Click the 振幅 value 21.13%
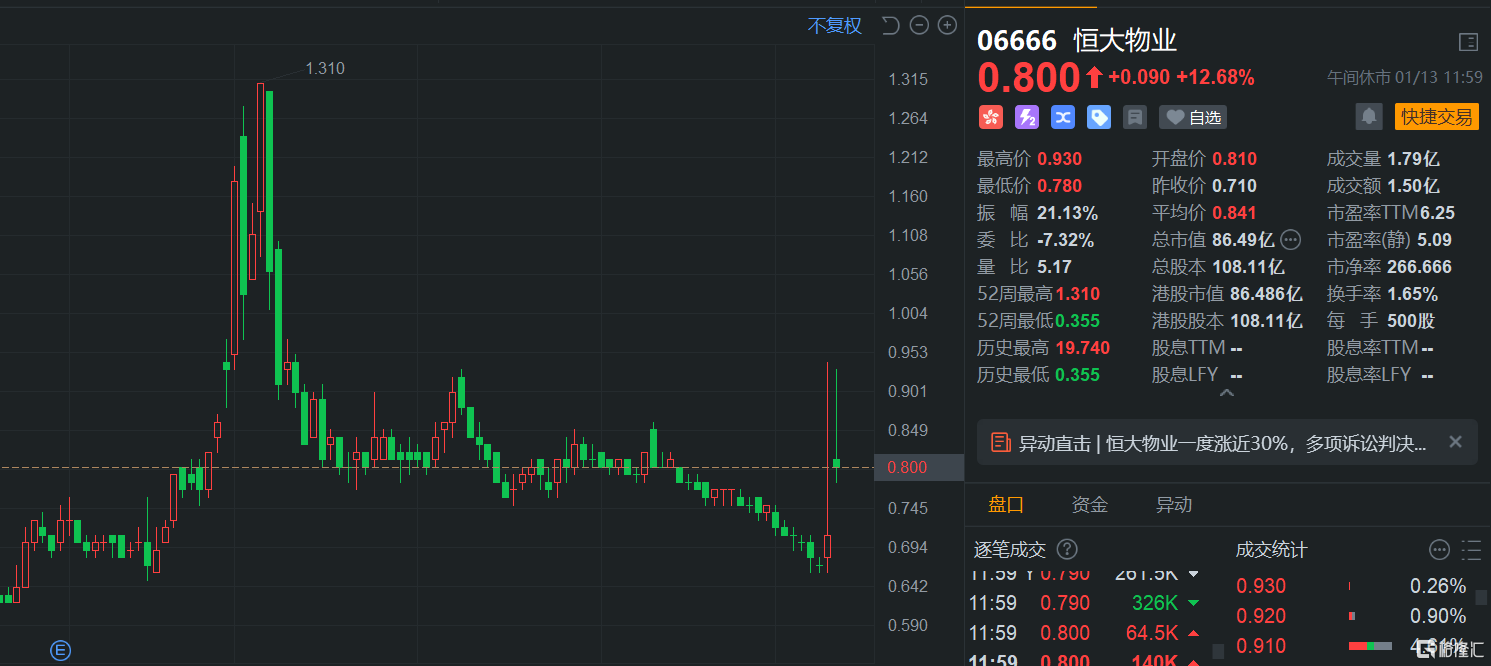Screen dimensions: 1491x666 point(1068,213)
